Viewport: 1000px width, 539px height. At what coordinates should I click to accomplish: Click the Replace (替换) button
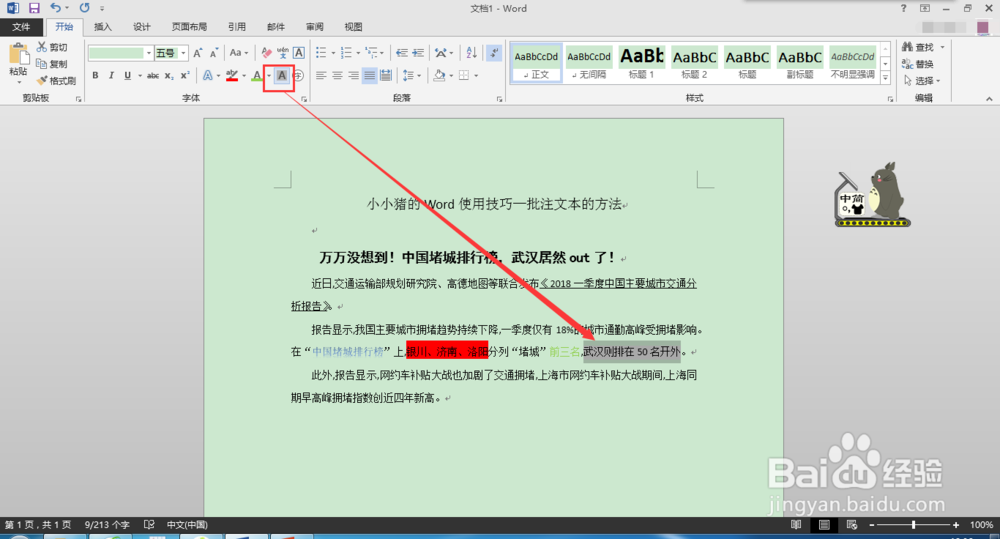(x=918, y=64)
